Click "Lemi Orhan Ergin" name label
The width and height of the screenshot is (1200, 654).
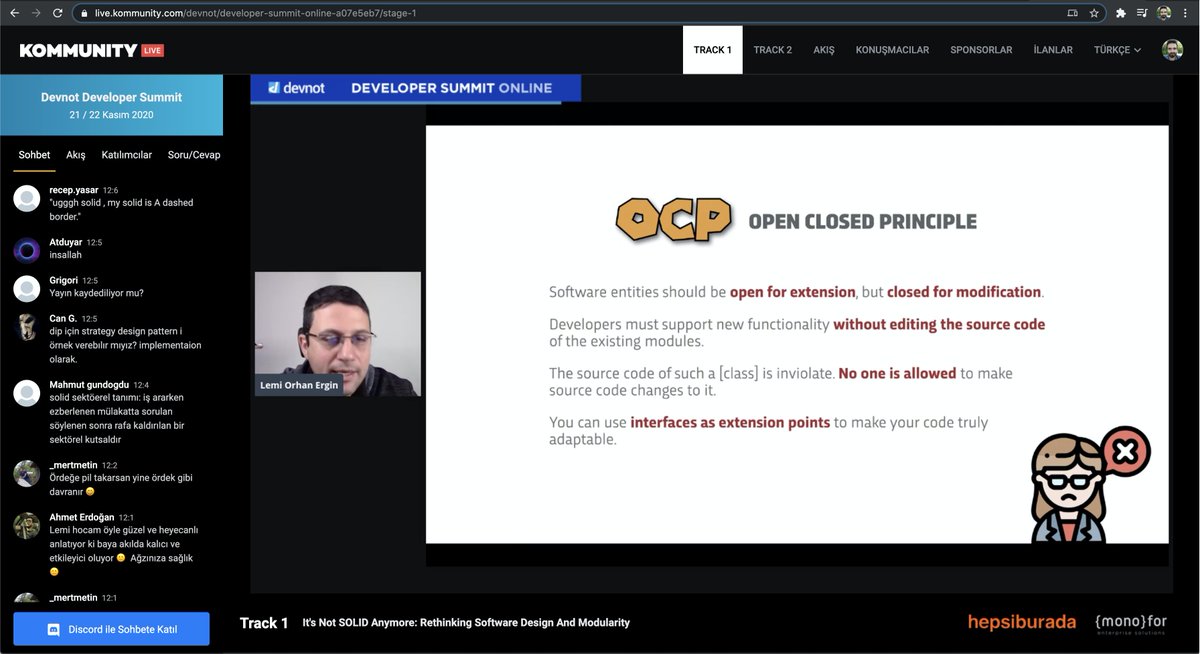click(300, 385)
